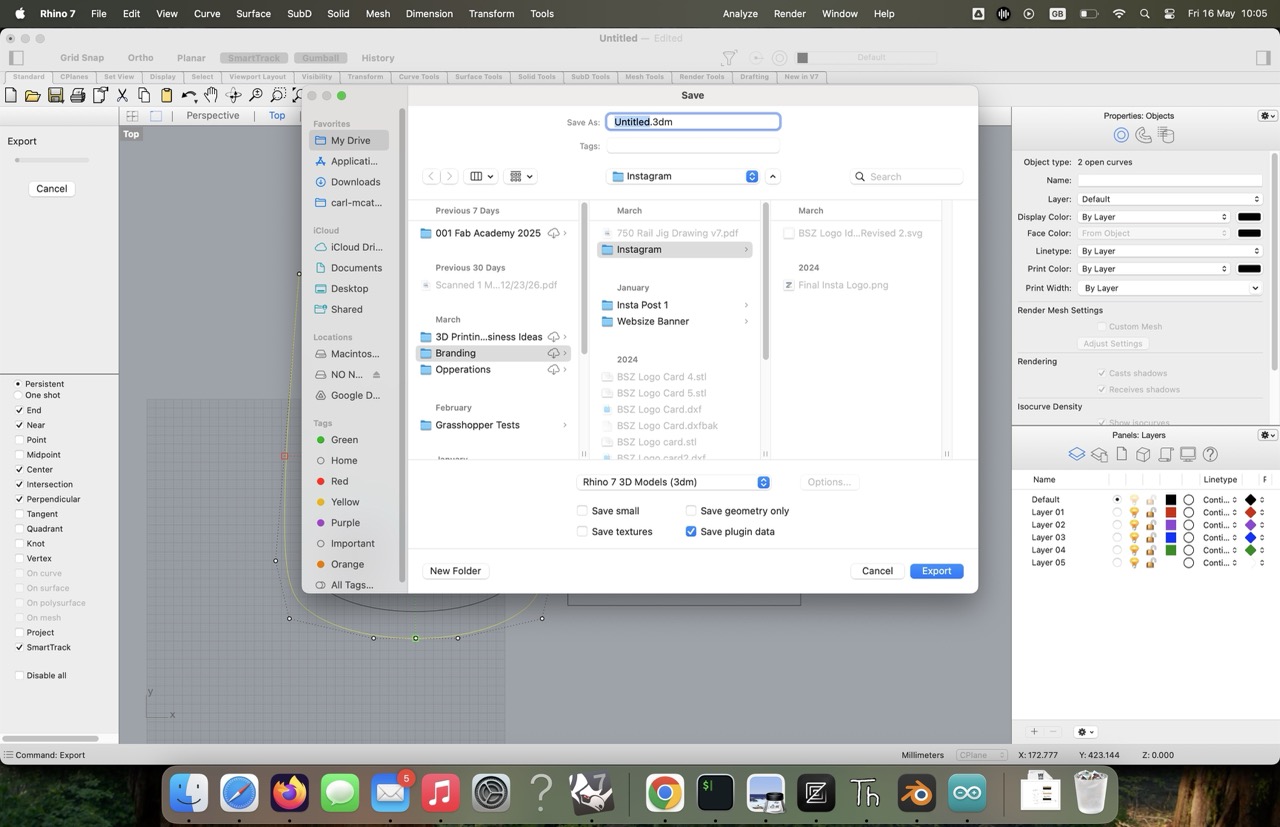The width and height of the screenshot is (1280, 827).
Task: Select the Zoom window tool
Action: 278,95
